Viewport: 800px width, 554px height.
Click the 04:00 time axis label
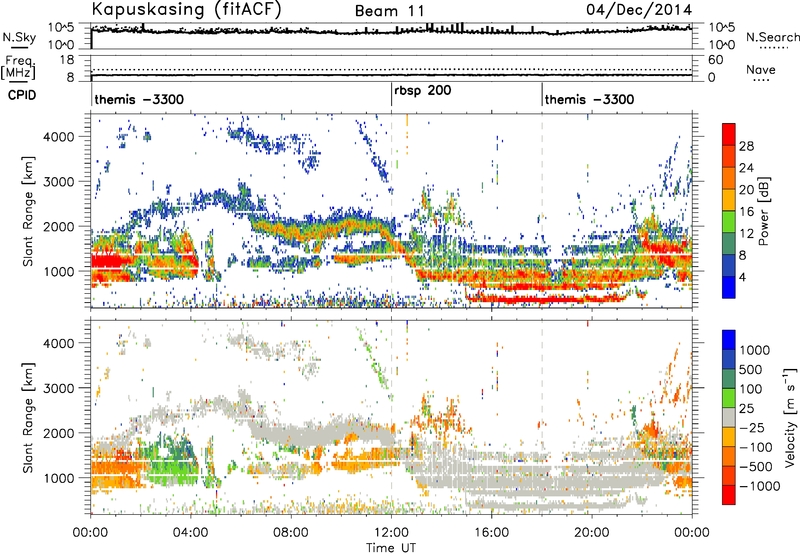point(191,533)
